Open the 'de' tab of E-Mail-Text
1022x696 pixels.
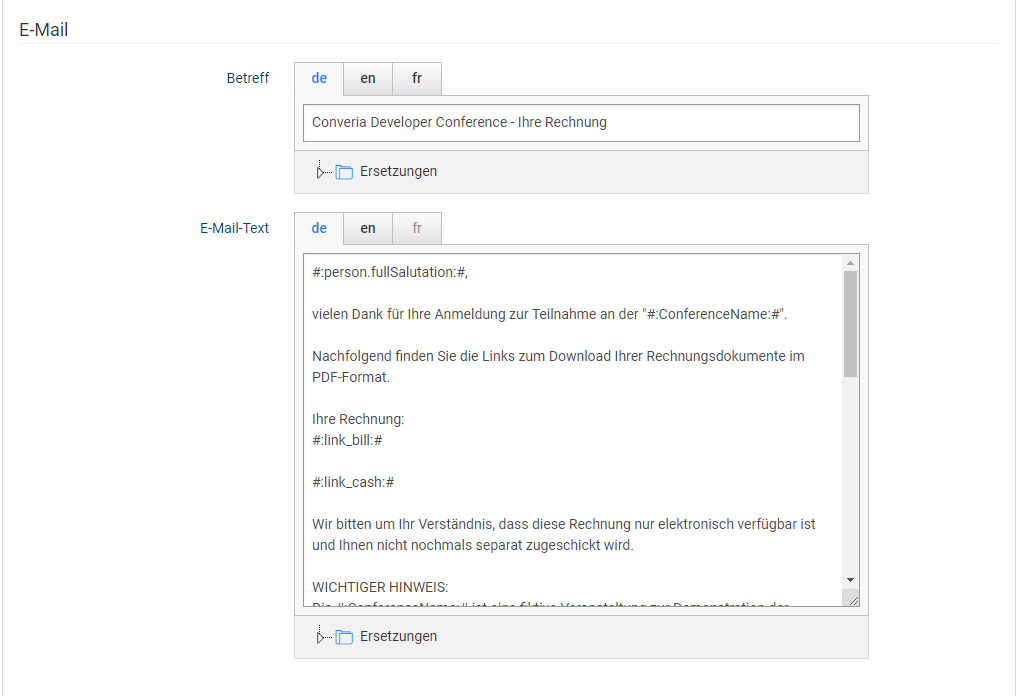pos(319,228)
